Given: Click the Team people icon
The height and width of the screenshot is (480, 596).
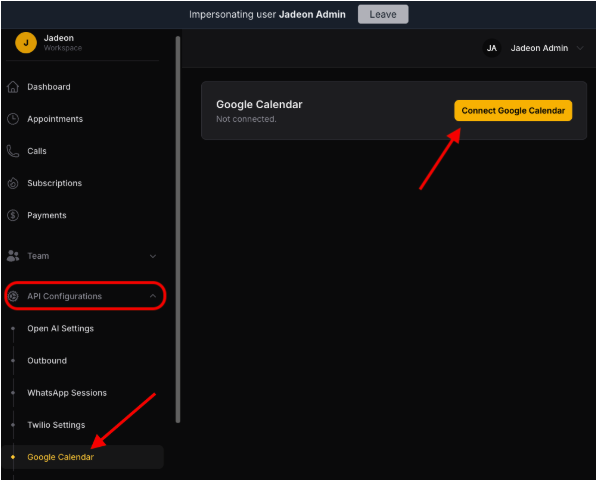Looking at the screenshot, I should click(13, 256).
